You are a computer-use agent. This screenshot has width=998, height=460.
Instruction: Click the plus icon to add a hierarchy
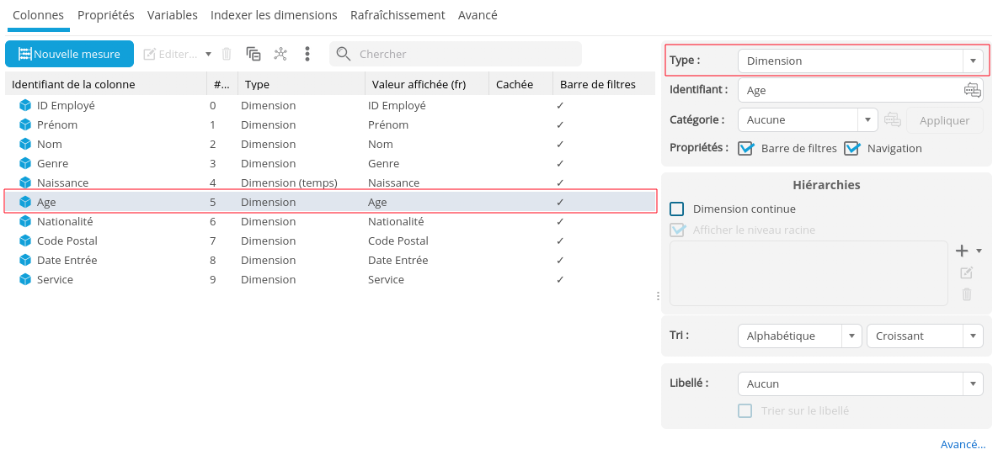(x=962, y=251)
